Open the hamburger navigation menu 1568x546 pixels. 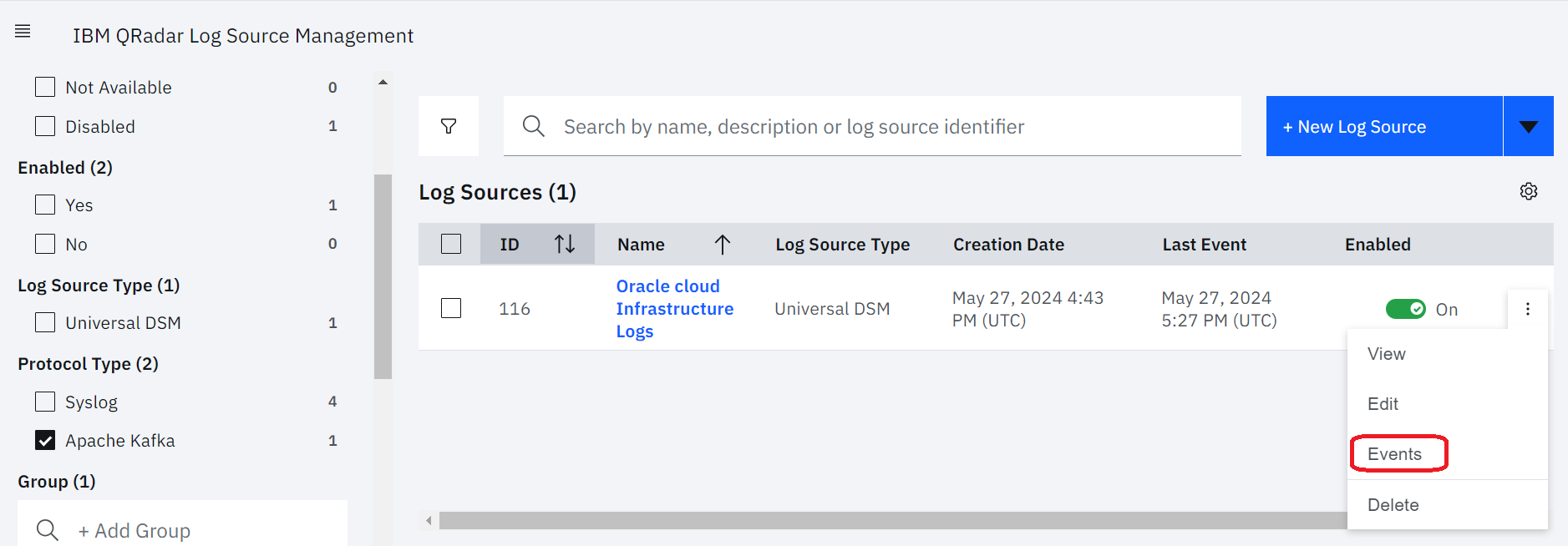(23, 32)
